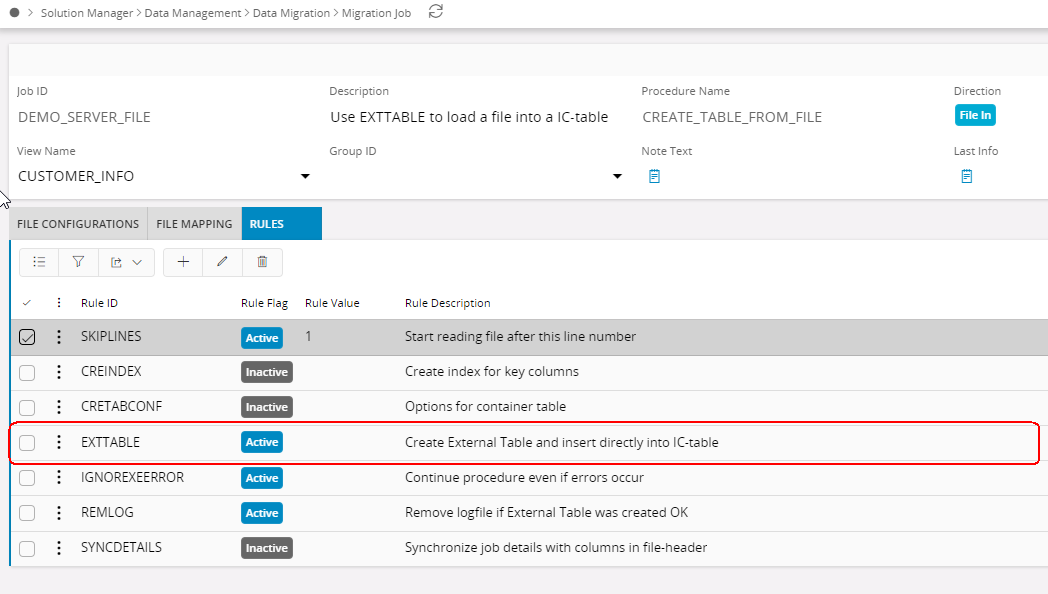Open the filter icon in the Rules toolbar

[x=78, y=262]
